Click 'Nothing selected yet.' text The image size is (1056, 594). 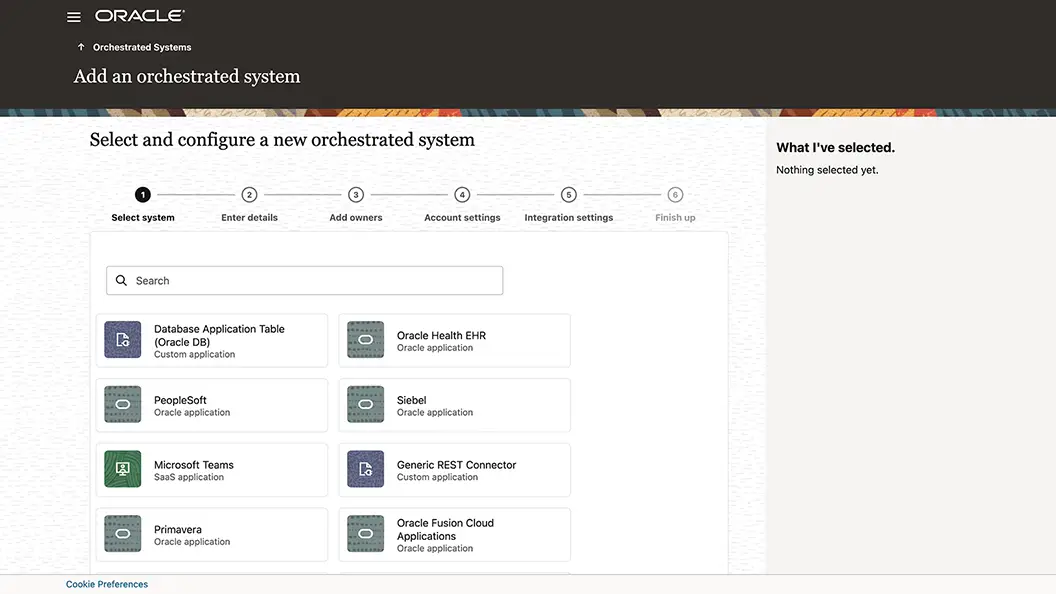pos(827,170)
